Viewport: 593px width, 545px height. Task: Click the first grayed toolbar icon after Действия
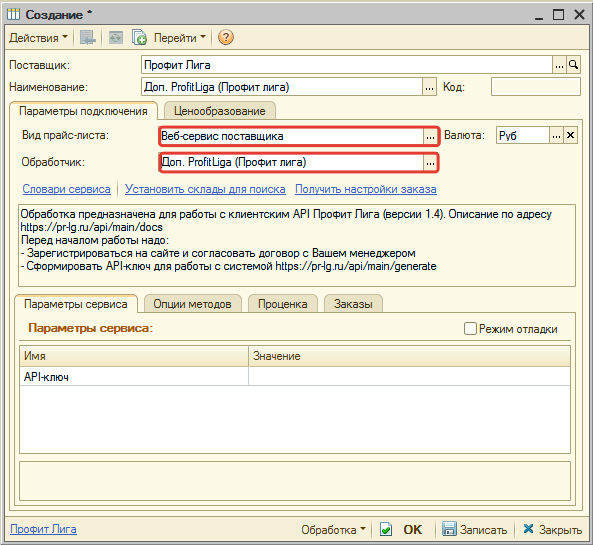(88, 37)
